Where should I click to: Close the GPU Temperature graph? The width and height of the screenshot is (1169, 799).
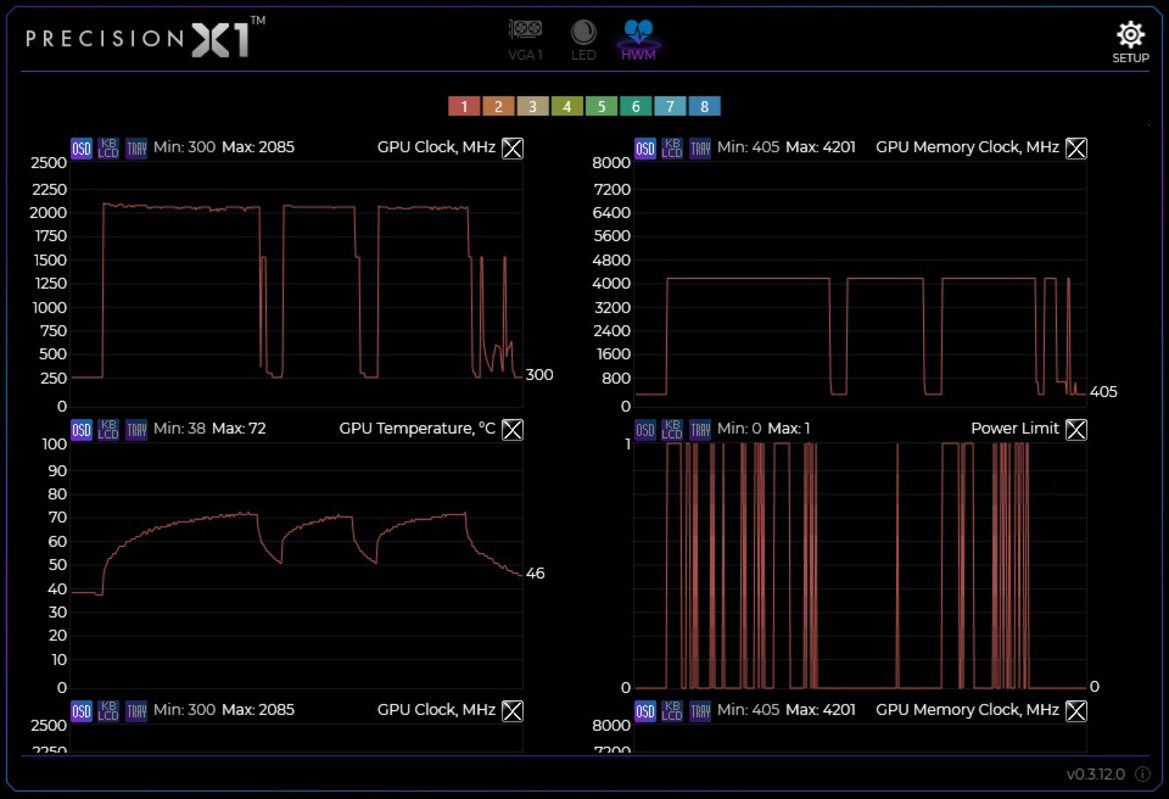point(512,429)
